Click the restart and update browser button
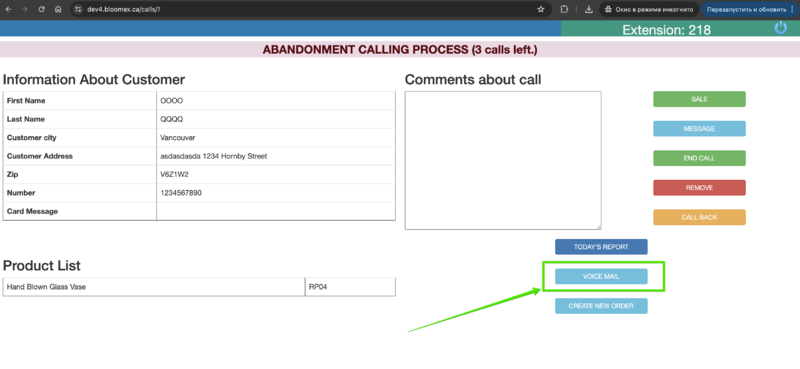 750,9
